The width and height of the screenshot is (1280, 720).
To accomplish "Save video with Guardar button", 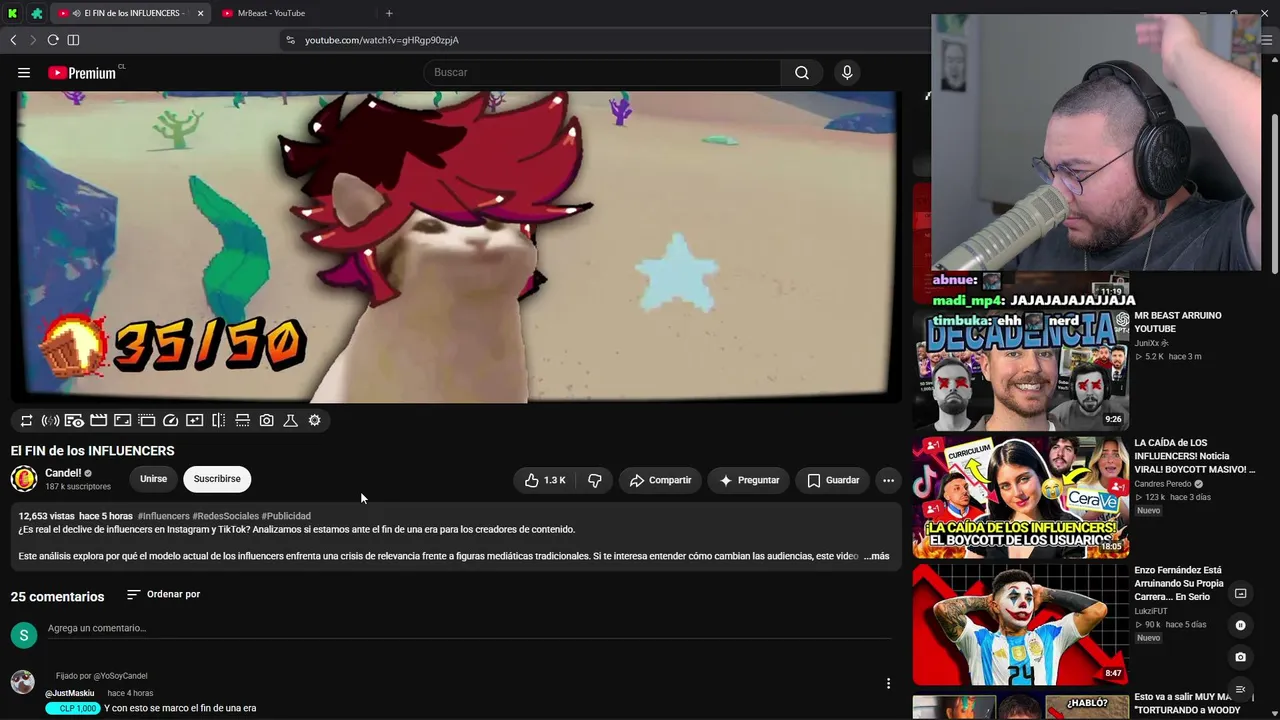I will 833,480.
